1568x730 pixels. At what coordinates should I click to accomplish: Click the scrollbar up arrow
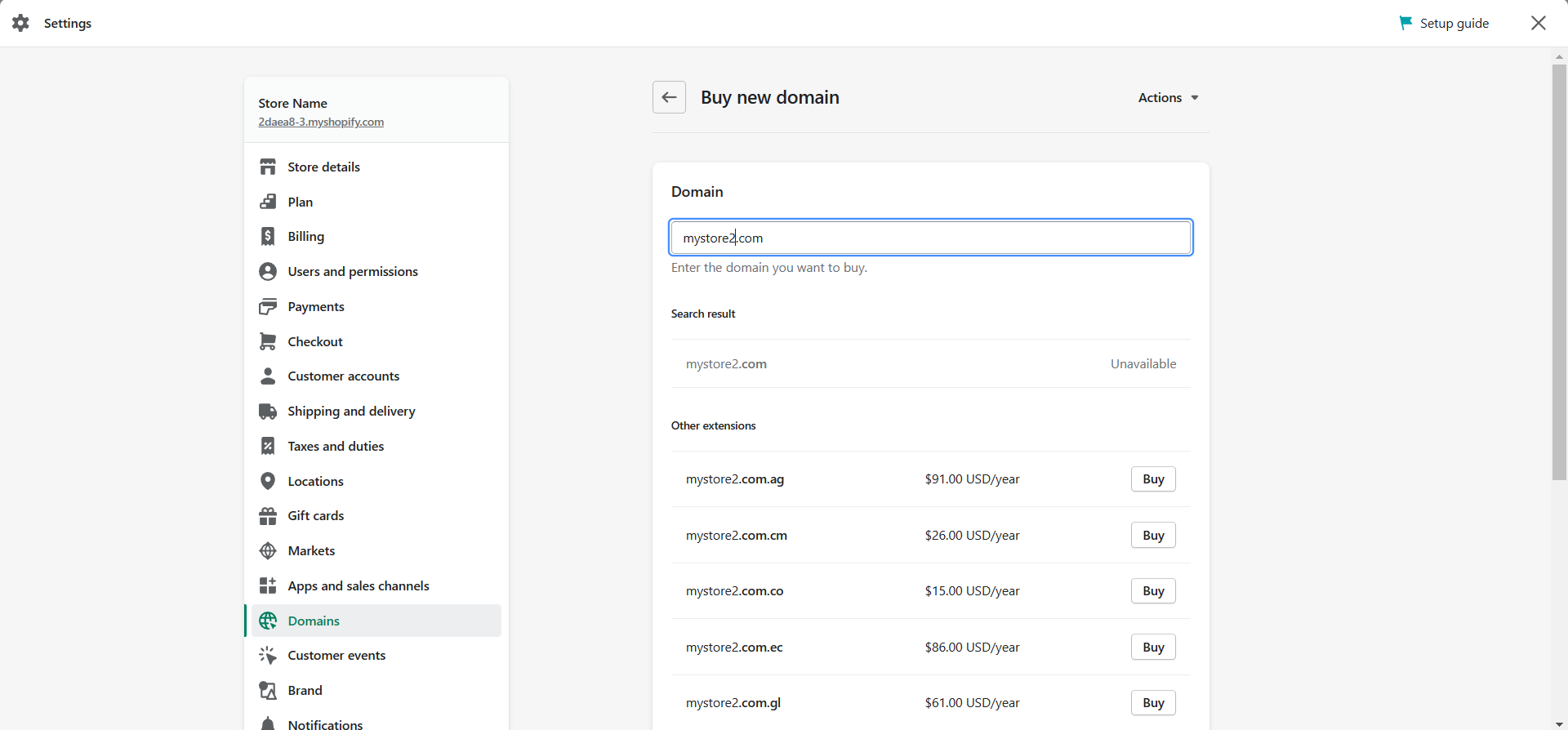1559,56
